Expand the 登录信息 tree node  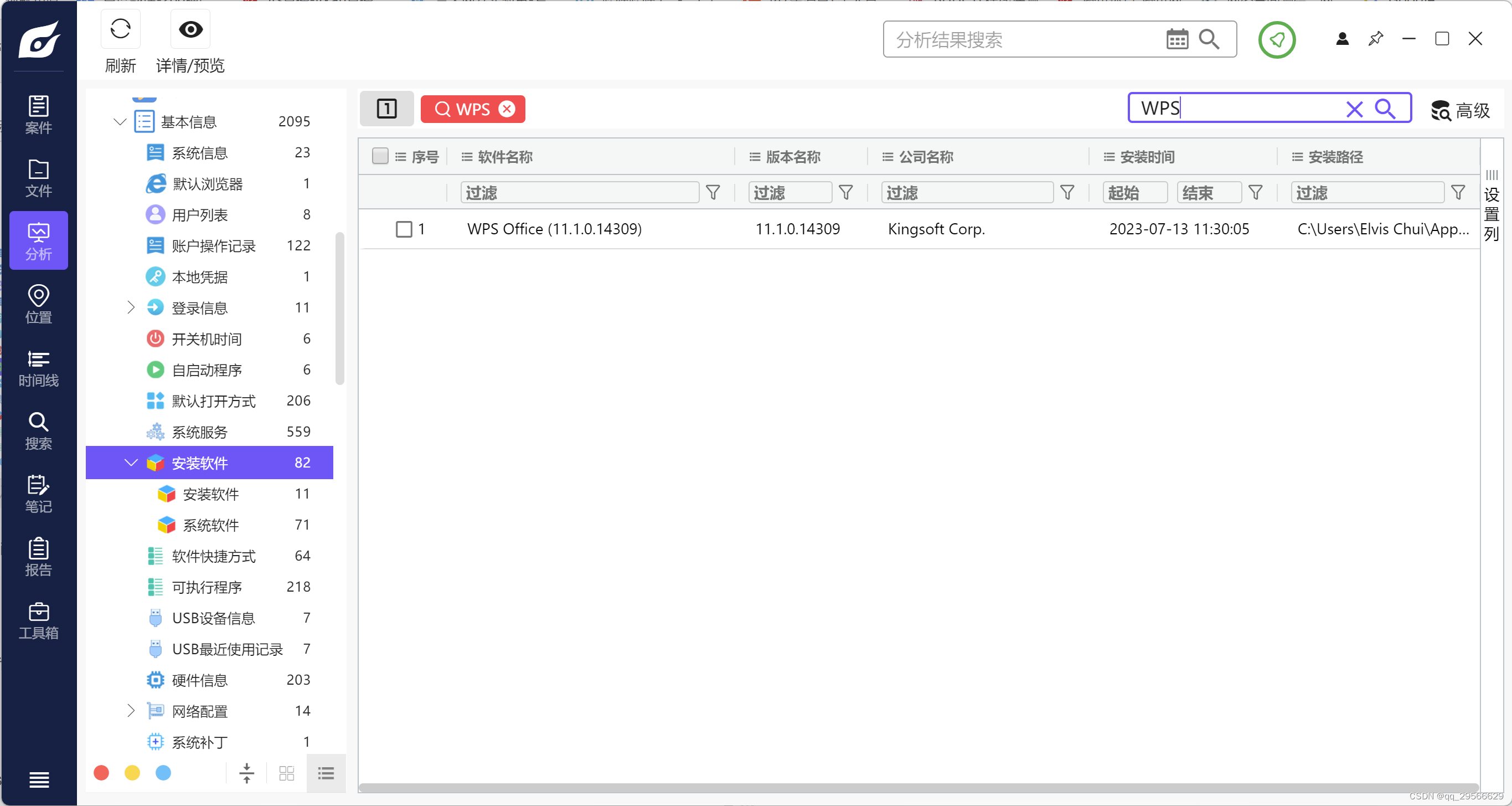tap(131, 307)
